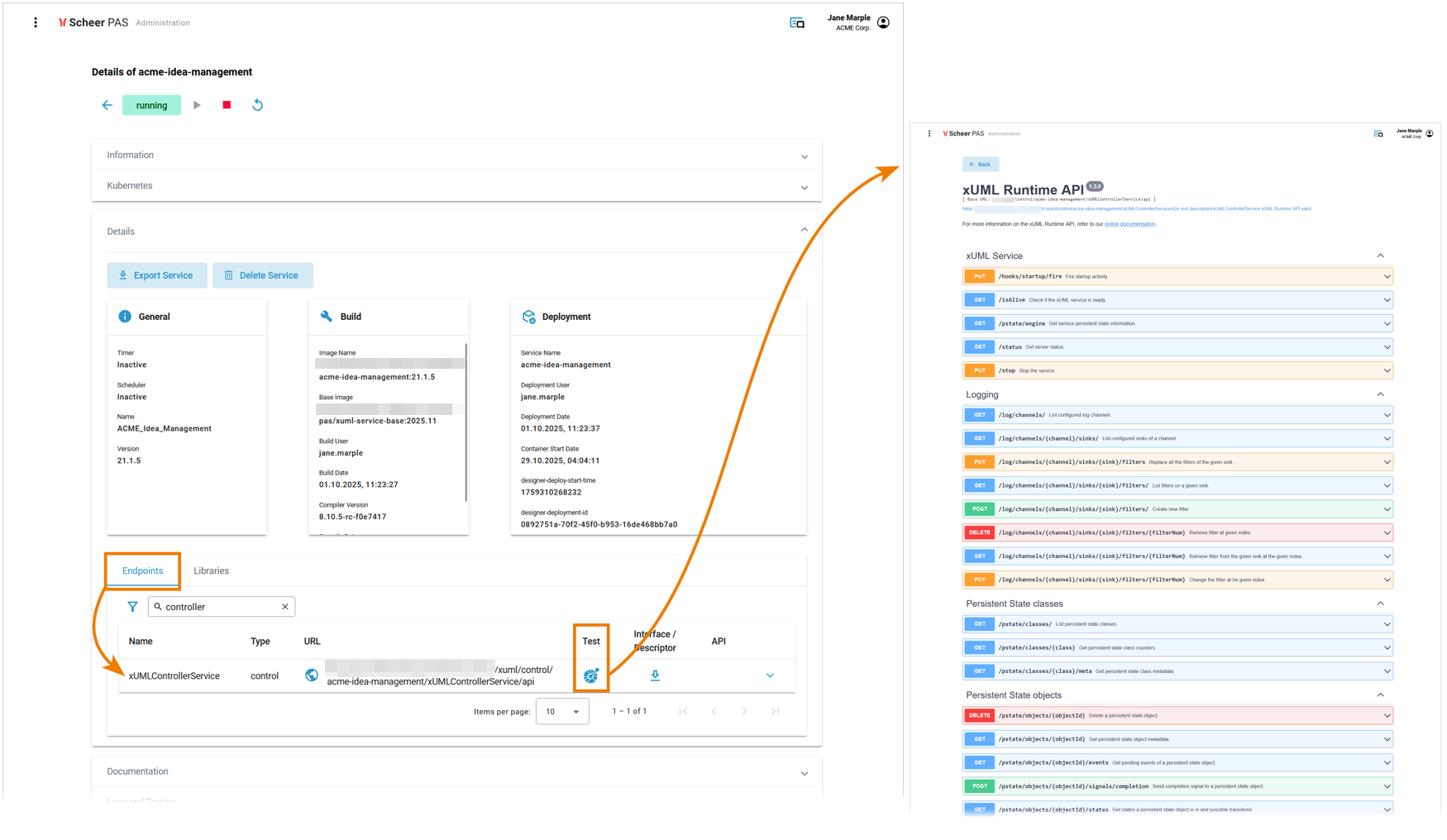Collapse the Persistent State classes section

point(1380,604)
